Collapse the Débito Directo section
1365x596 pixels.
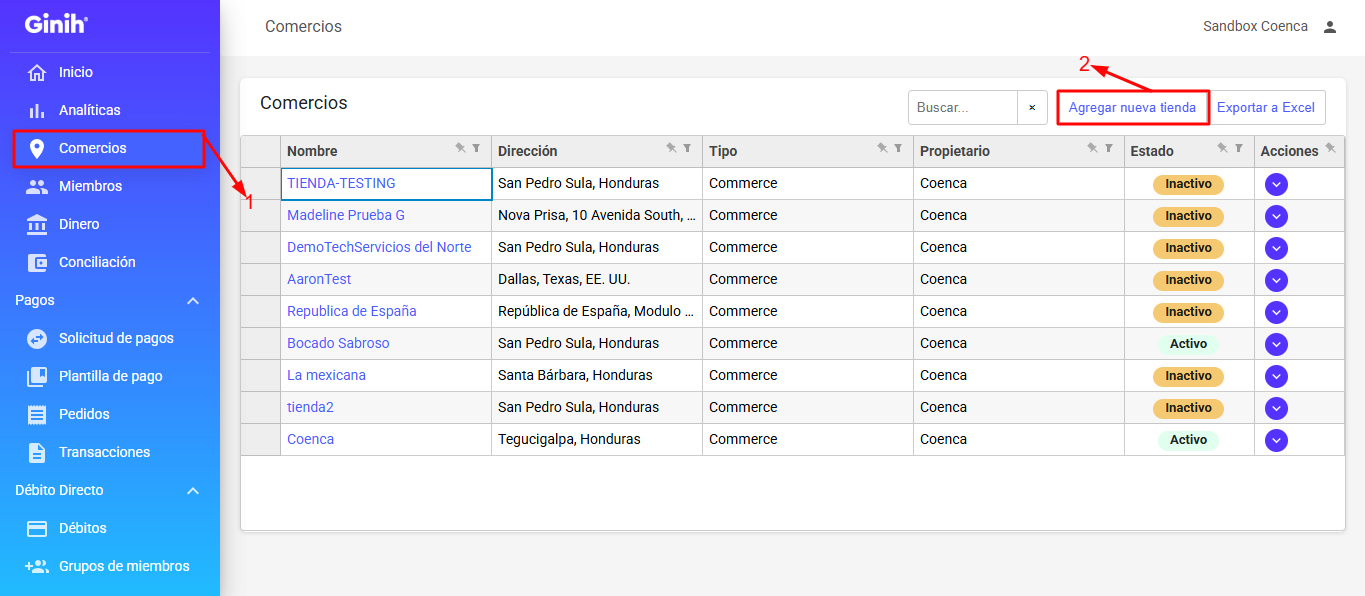click(193, 490)
